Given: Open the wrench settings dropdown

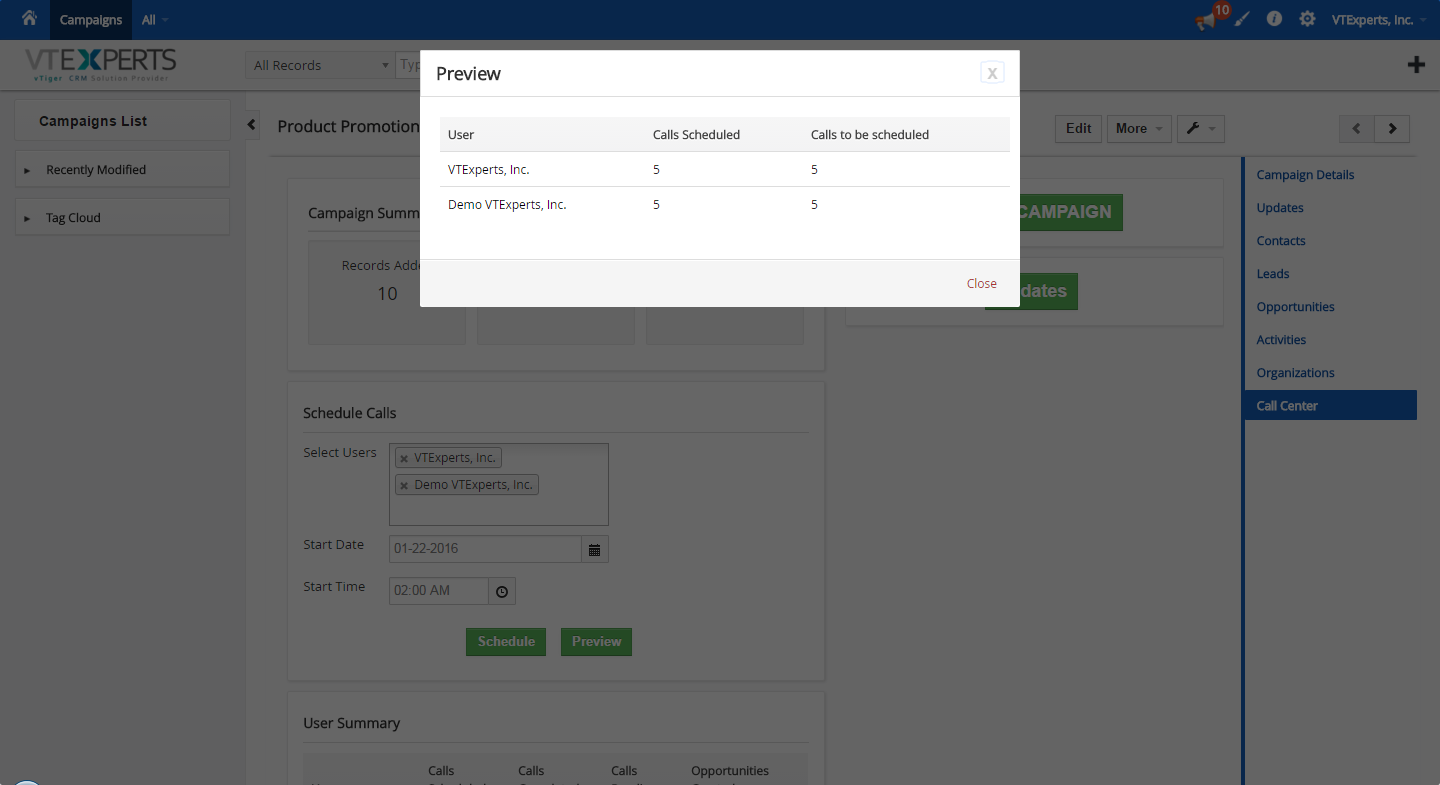Looking at the screenshot, I should (x=1200, y=128).
